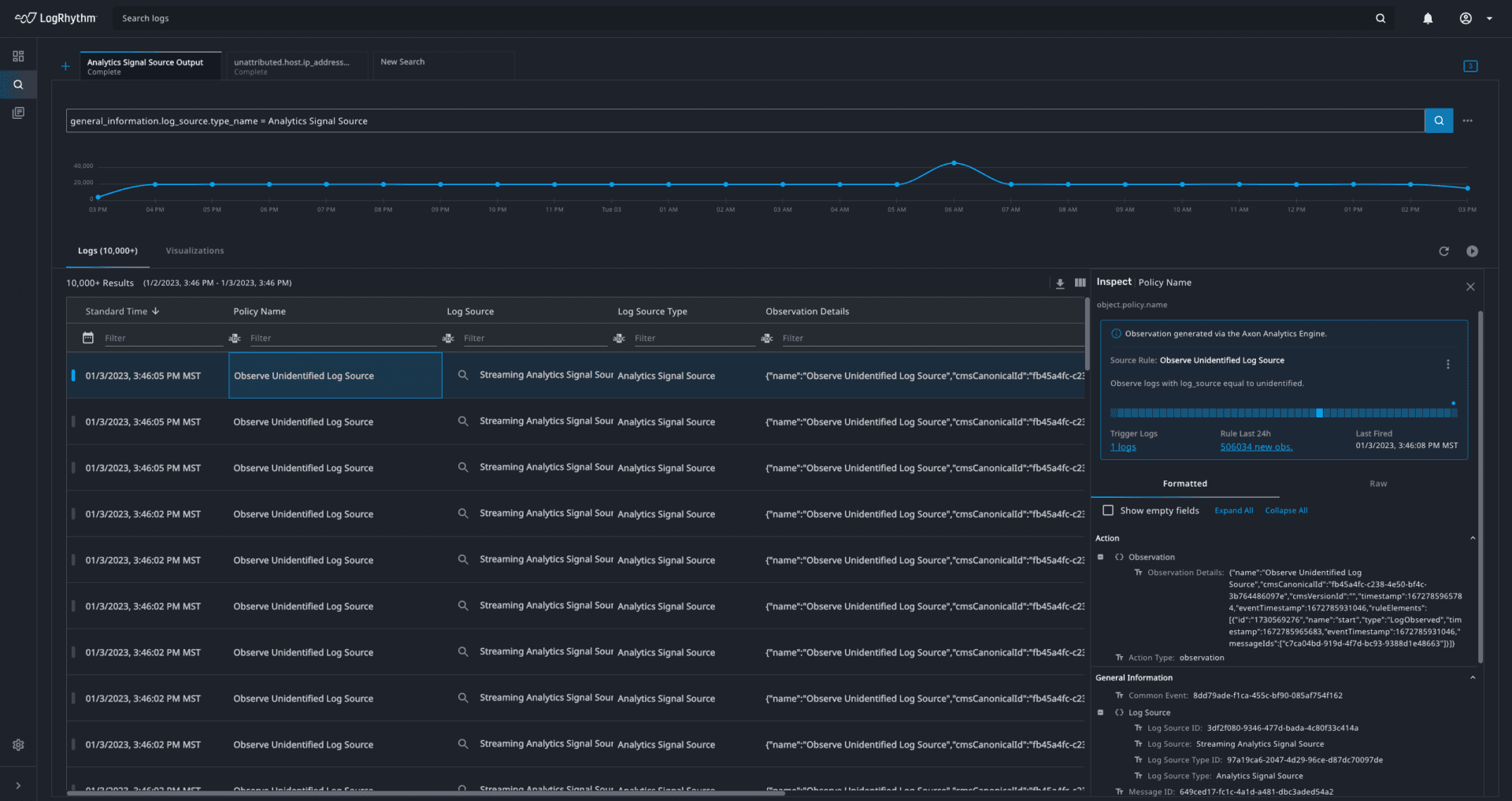Click the notification bell icon
Image resolution: width=1512 pixels, height=801 pixels.
[x=1428, y=17]
